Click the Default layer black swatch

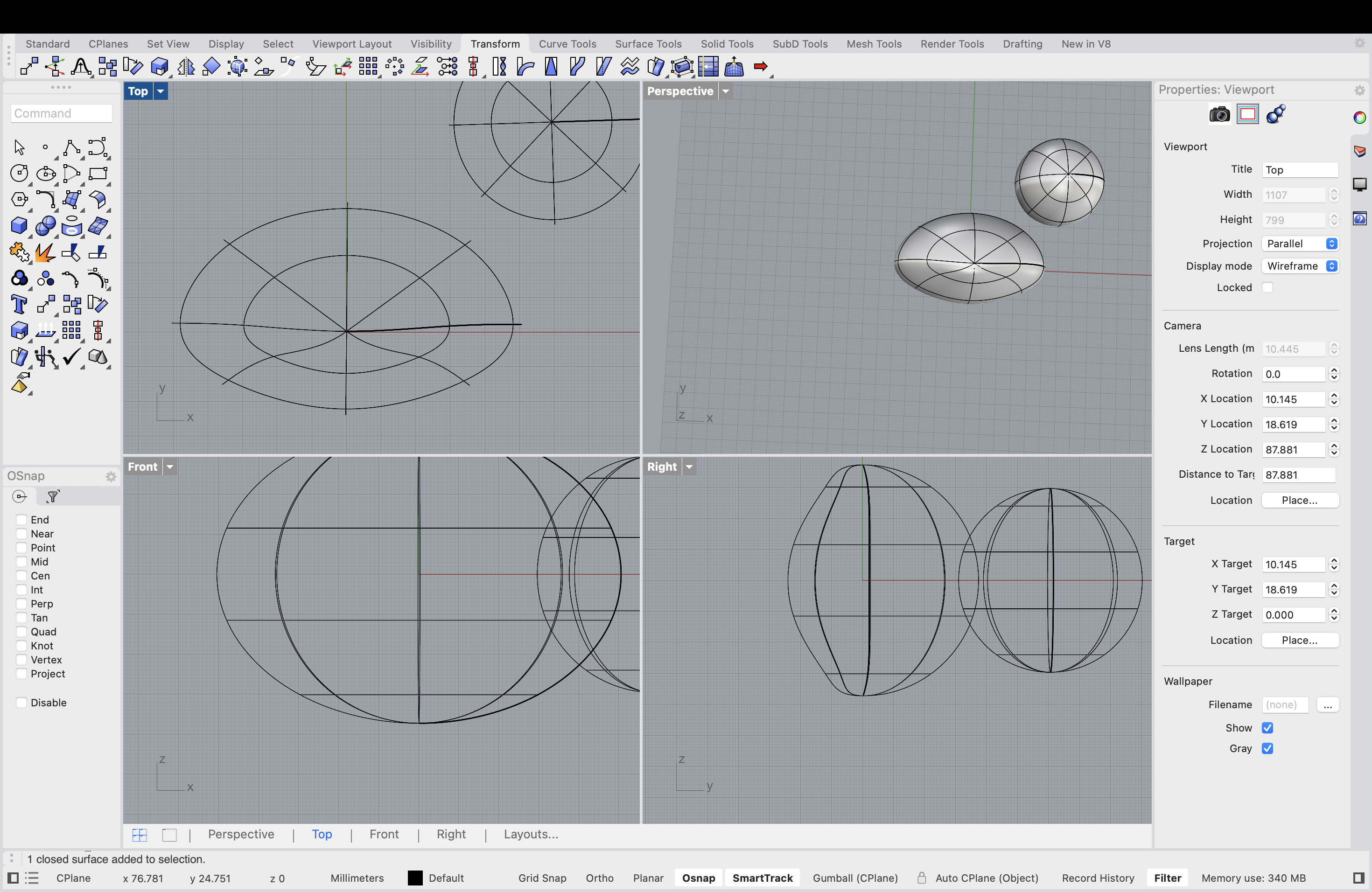(x=415, y=878)
